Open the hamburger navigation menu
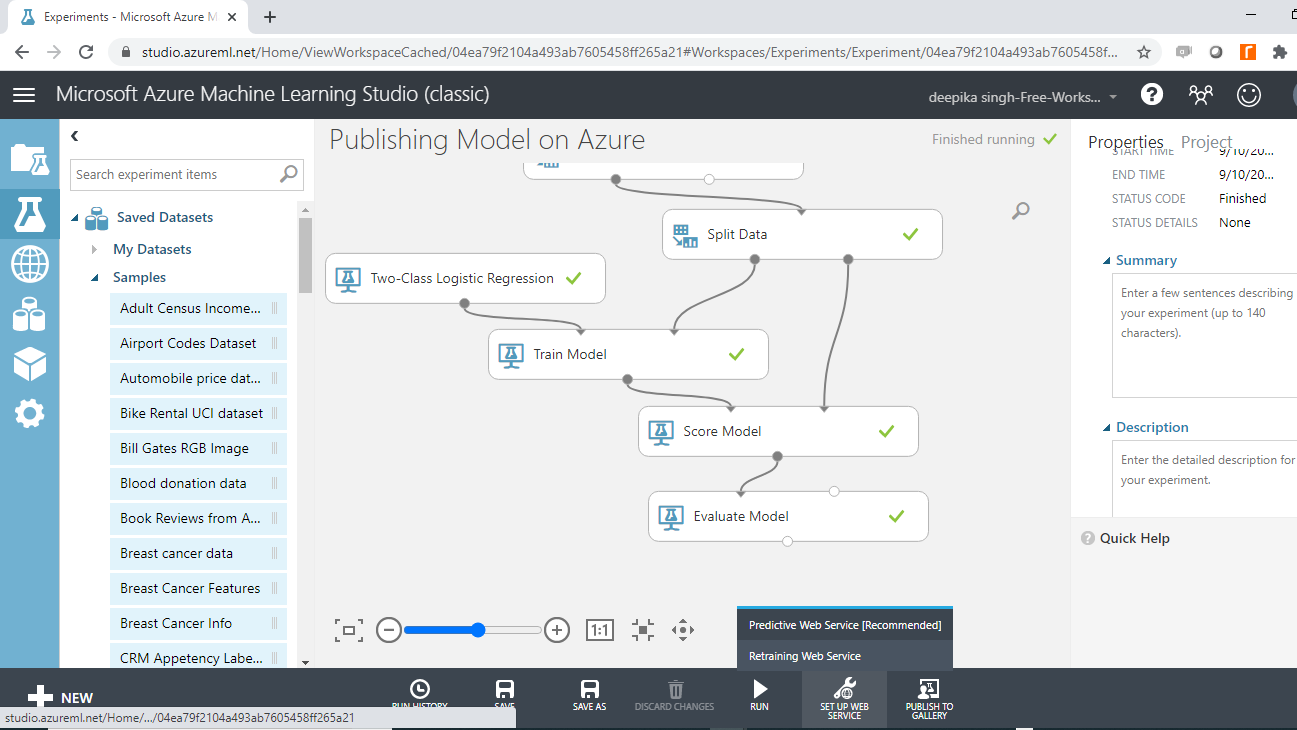The width and height of the screenshot is (1297, 730). [24, 95]
